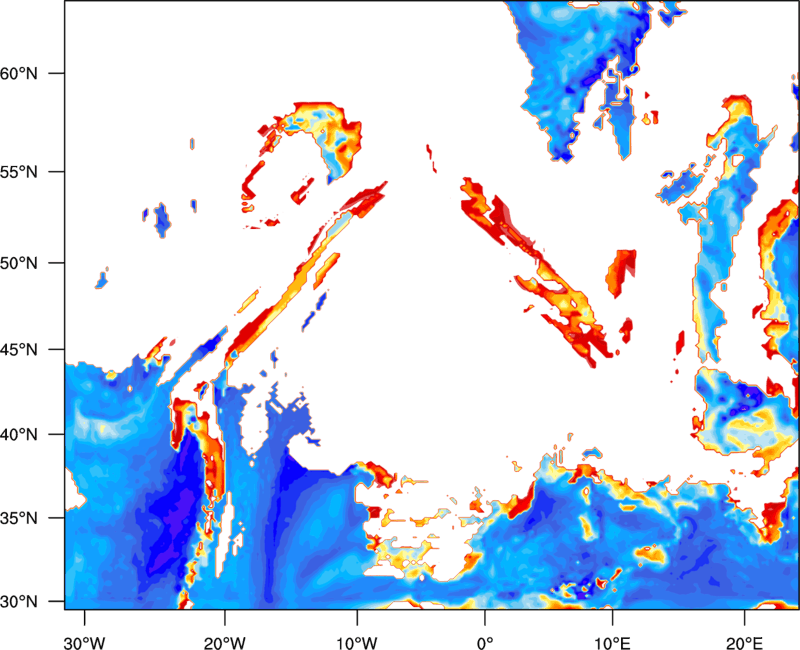Click the 45°N latitude label
Viewport: 800px width, 650px height.
coord(18,349)
